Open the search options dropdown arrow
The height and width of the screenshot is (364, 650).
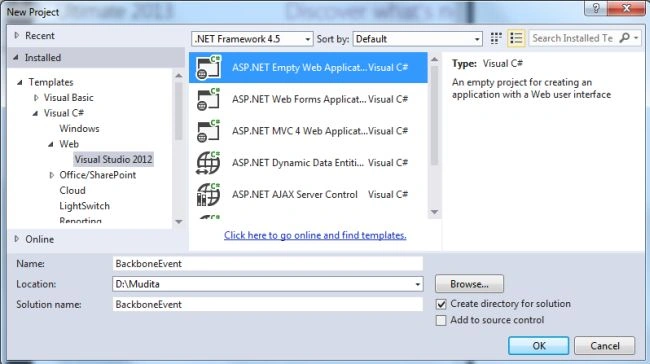[x=636, y=38]
